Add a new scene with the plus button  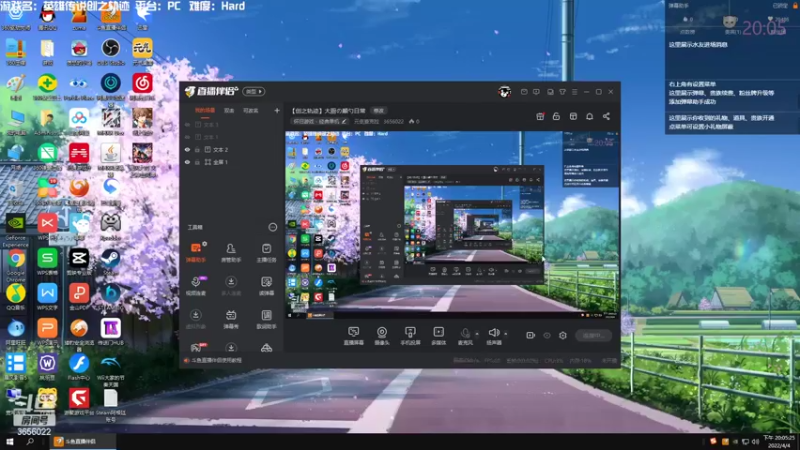tap(277, 110)
